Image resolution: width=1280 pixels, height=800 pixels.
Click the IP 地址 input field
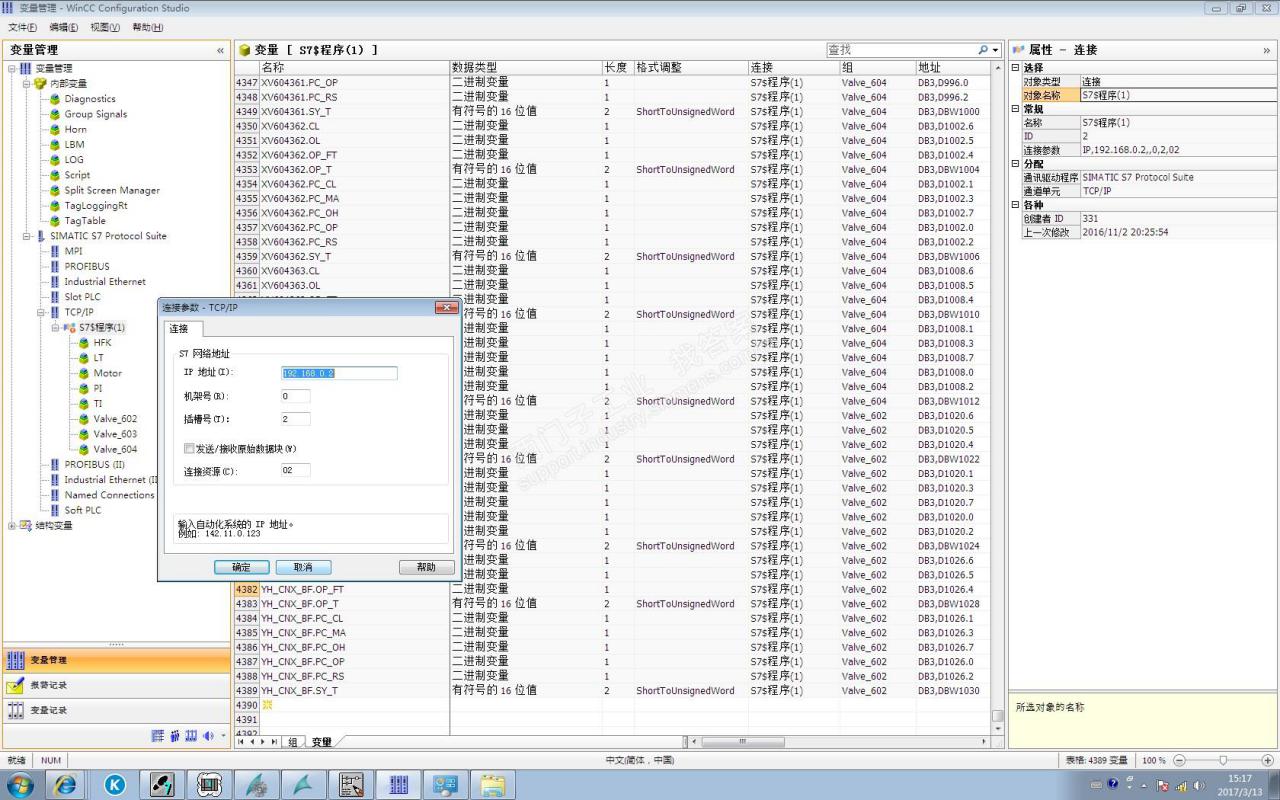coord(340,373)
